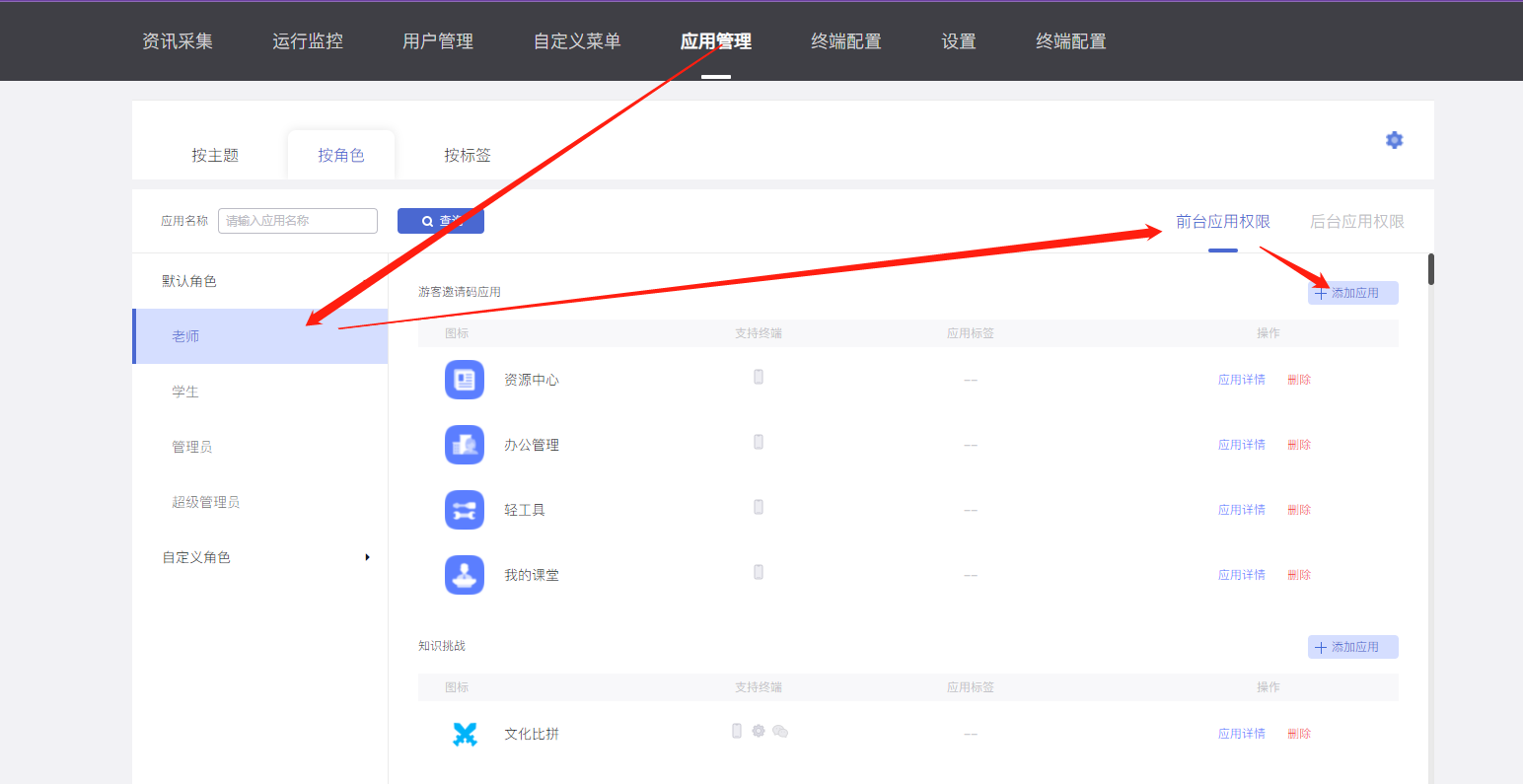The height and width of the screenshot is (784, 1523).
Task: Click the 文化比拼 crossed-swords icon
Action: 465,734
